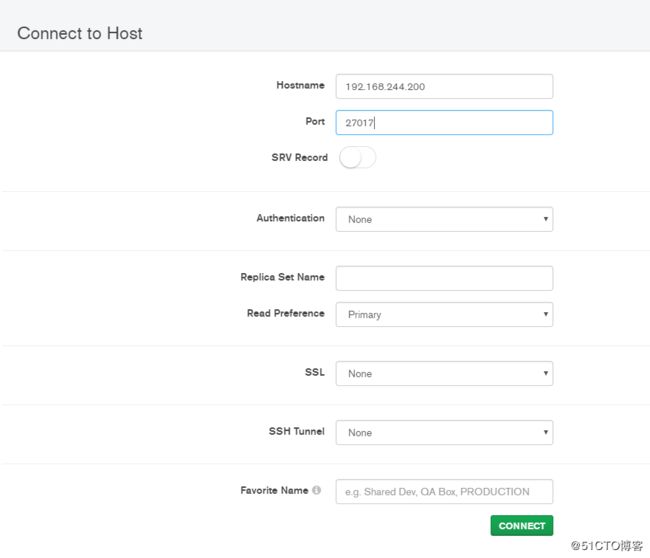This screenshot has height=558, width=650.
Task: Click the SSH Tunnel dropdown arrow
Action: point(546,432)
